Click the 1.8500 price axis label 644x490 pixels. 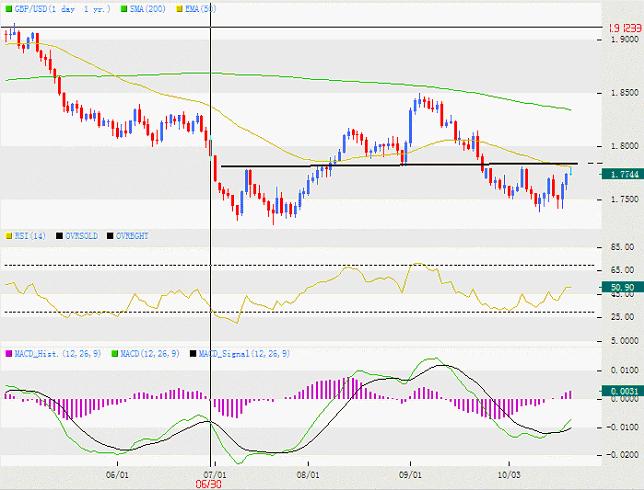(625, 93)
